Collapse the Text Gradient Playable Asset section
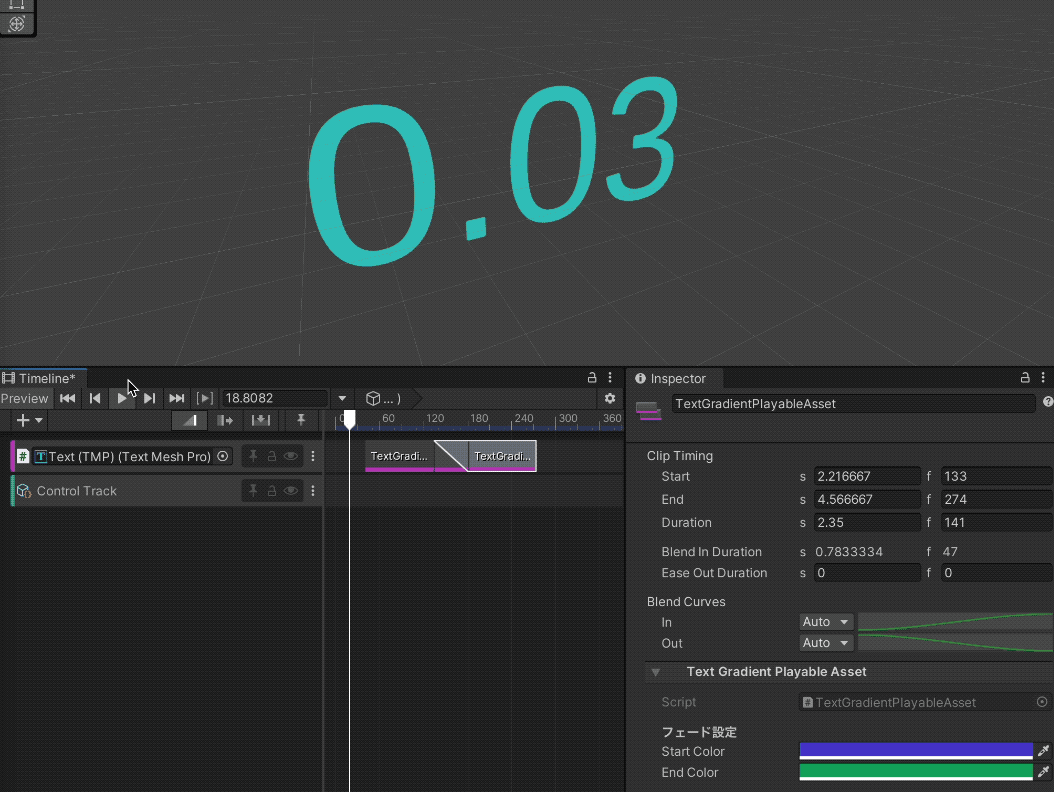 (656, 672)
